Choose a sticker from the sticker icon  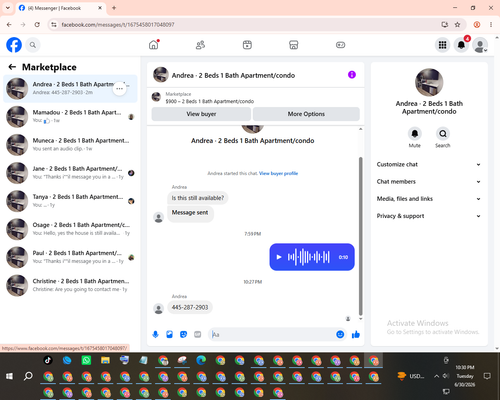point(183,334)
